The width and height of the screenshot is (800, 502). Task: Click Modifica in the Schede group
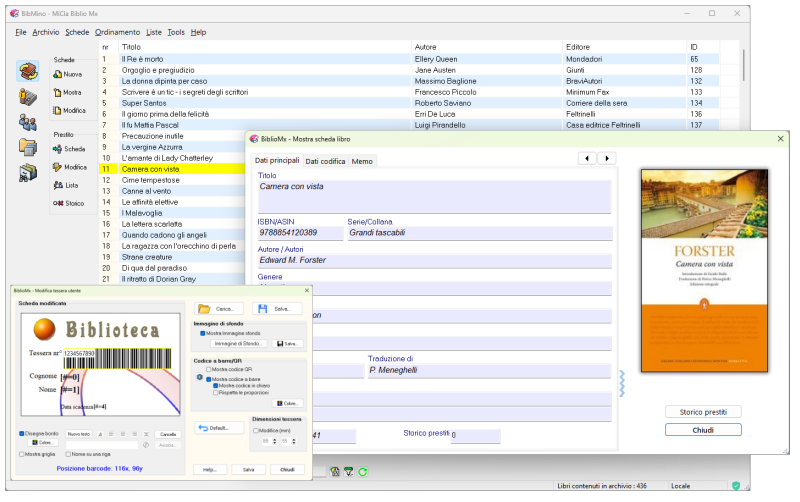coord(69,110)
